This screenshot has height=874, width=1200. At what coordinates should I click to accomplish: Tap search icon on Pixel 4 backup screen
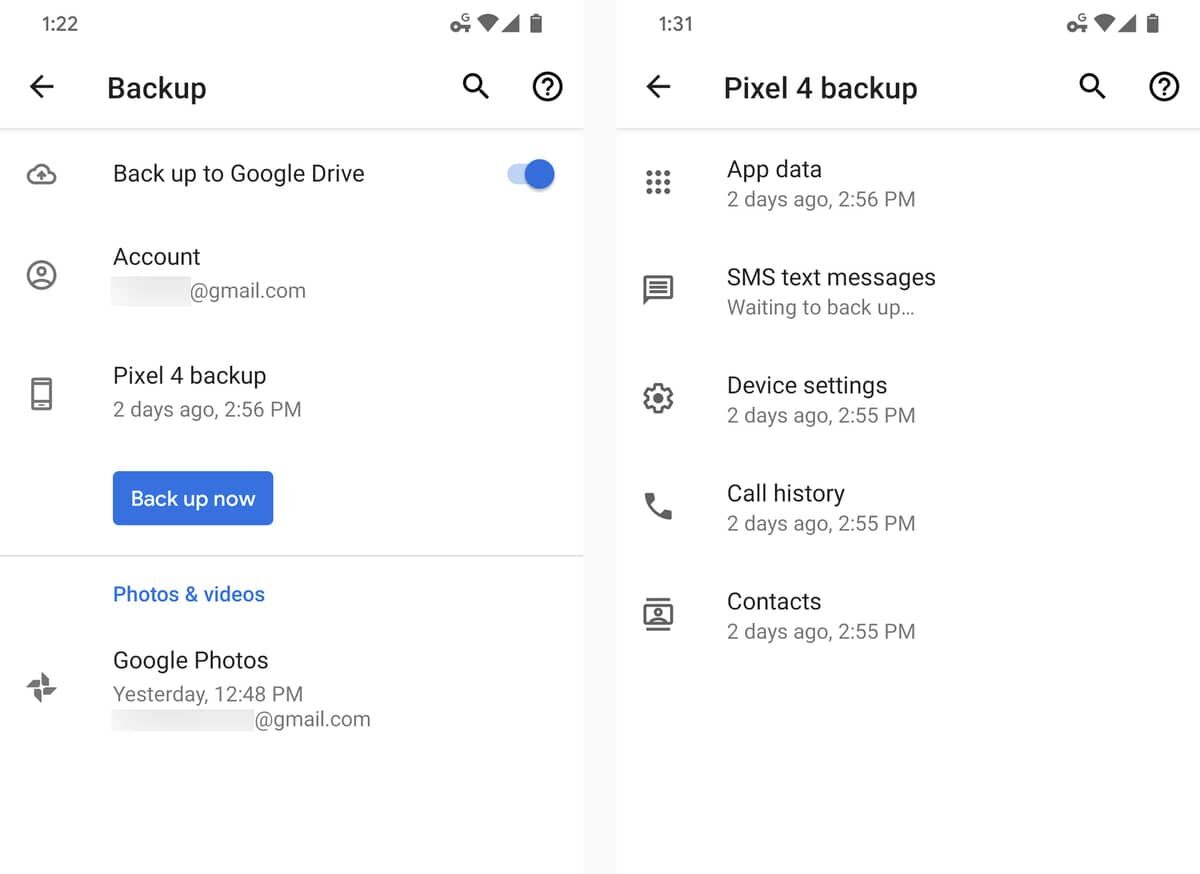[x=1092, y=88]
